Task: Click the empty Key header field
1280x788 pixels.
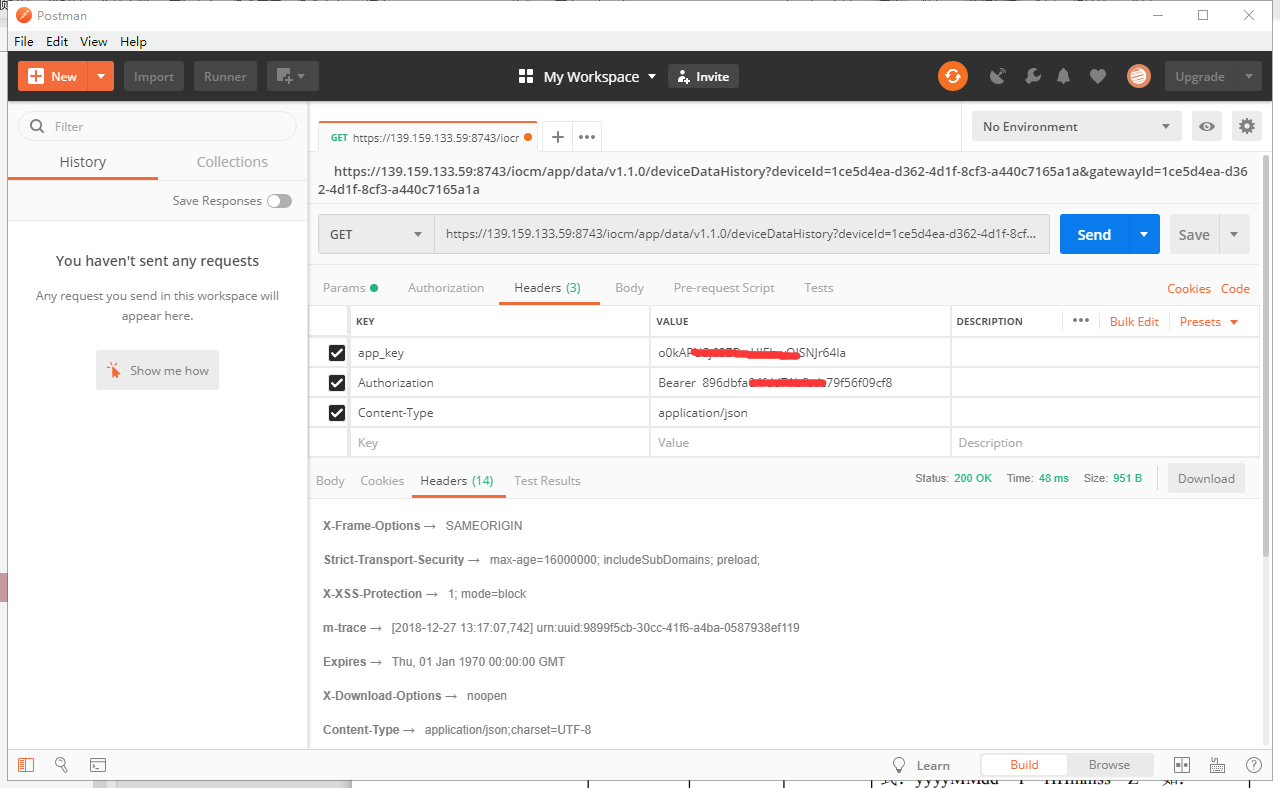Action: [x=499, y=442]
